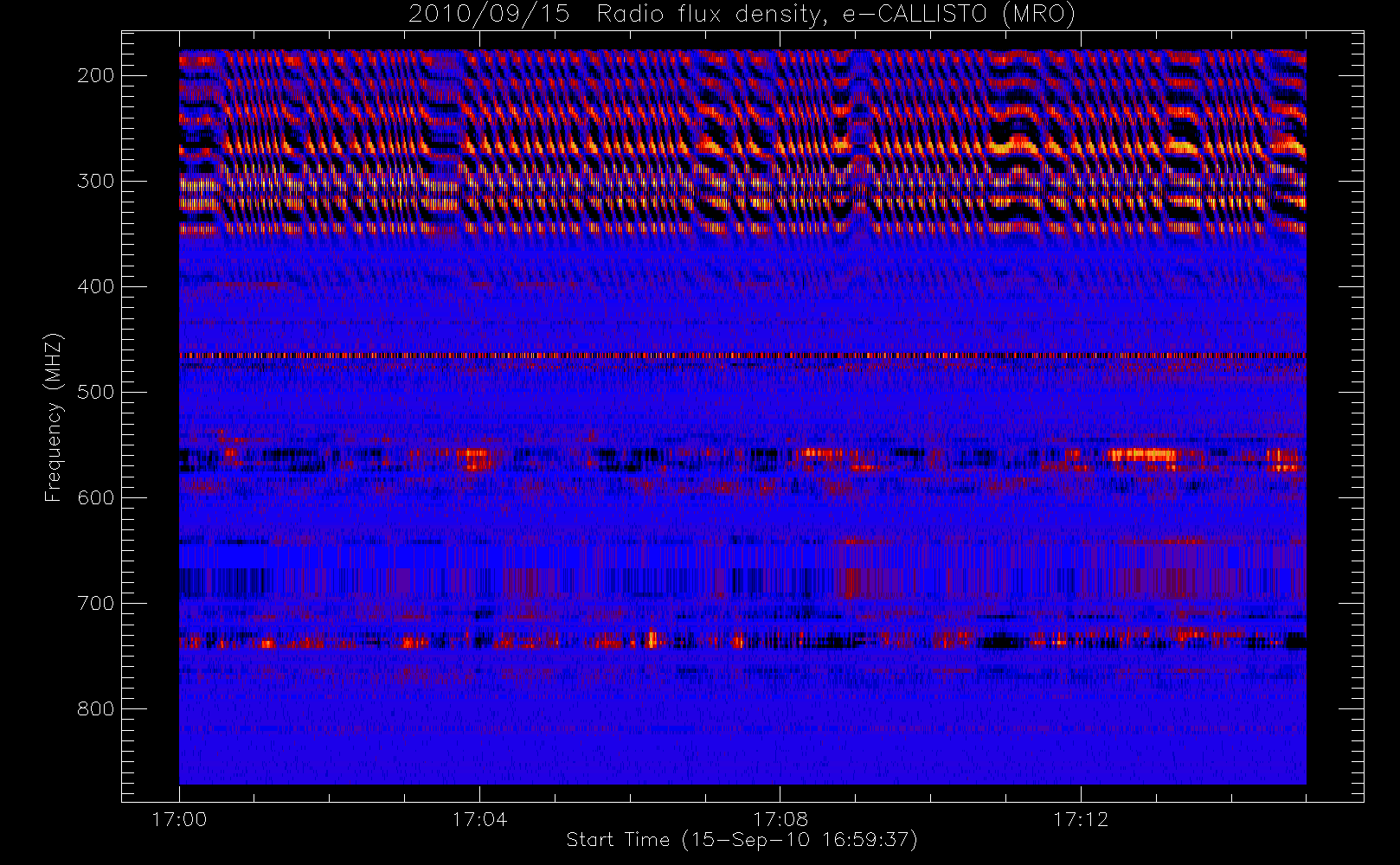The width and height of the screenshot is (1400, 865).
Task: Click the "Frequency (MHz)" y-axis label
Action: click(x=54, y=417)
